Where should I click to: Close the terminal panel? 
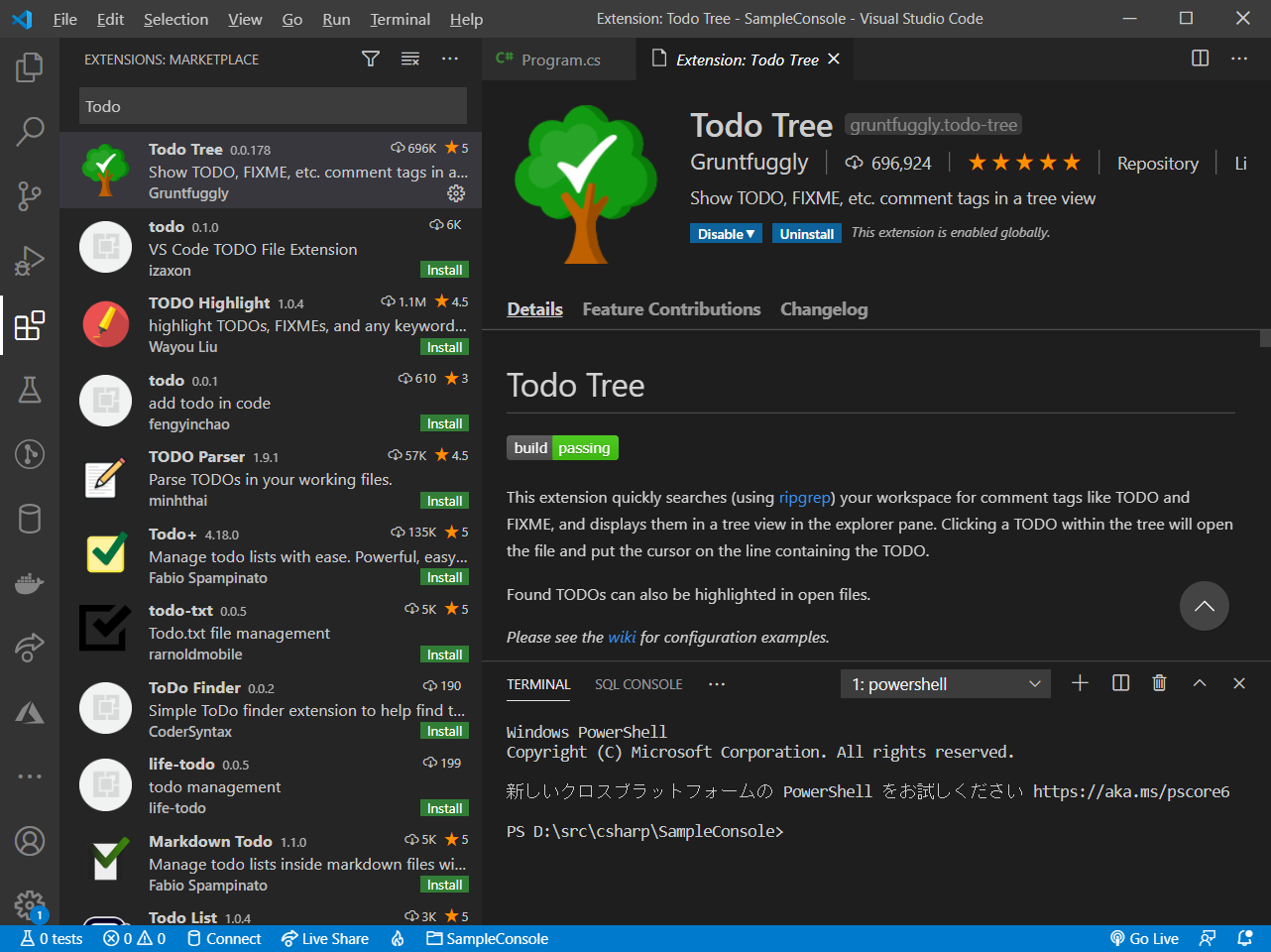tap(1239, 683)
